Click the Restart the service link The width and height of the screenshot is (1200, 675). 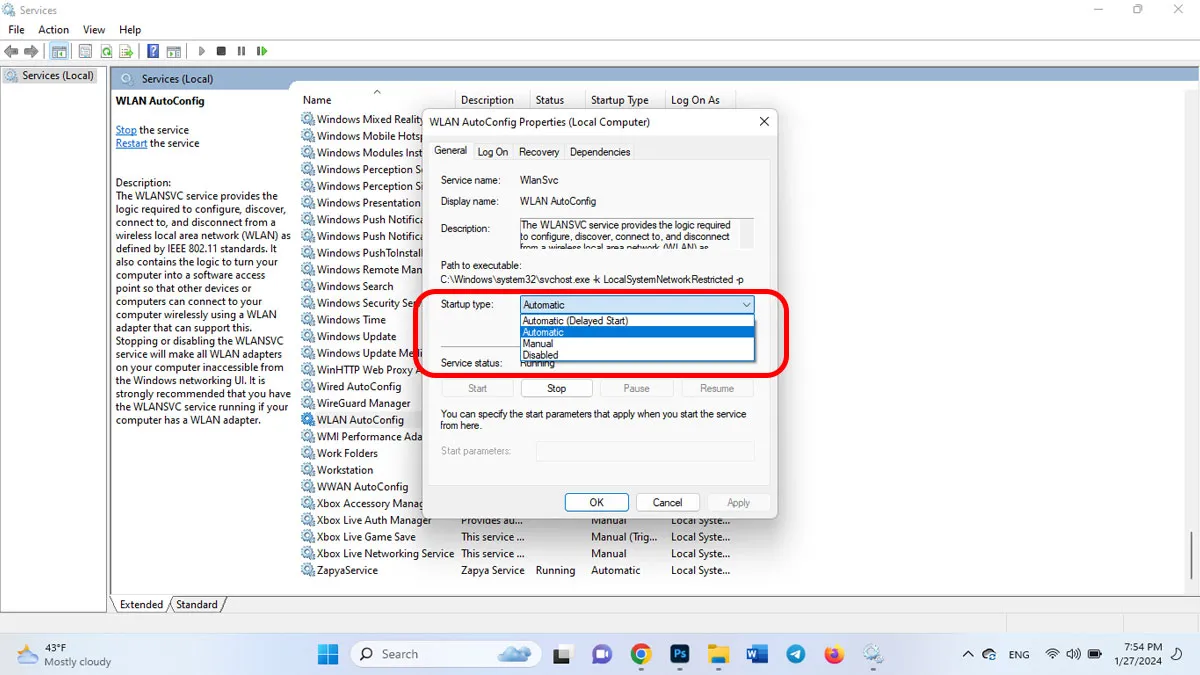[131, 143]
